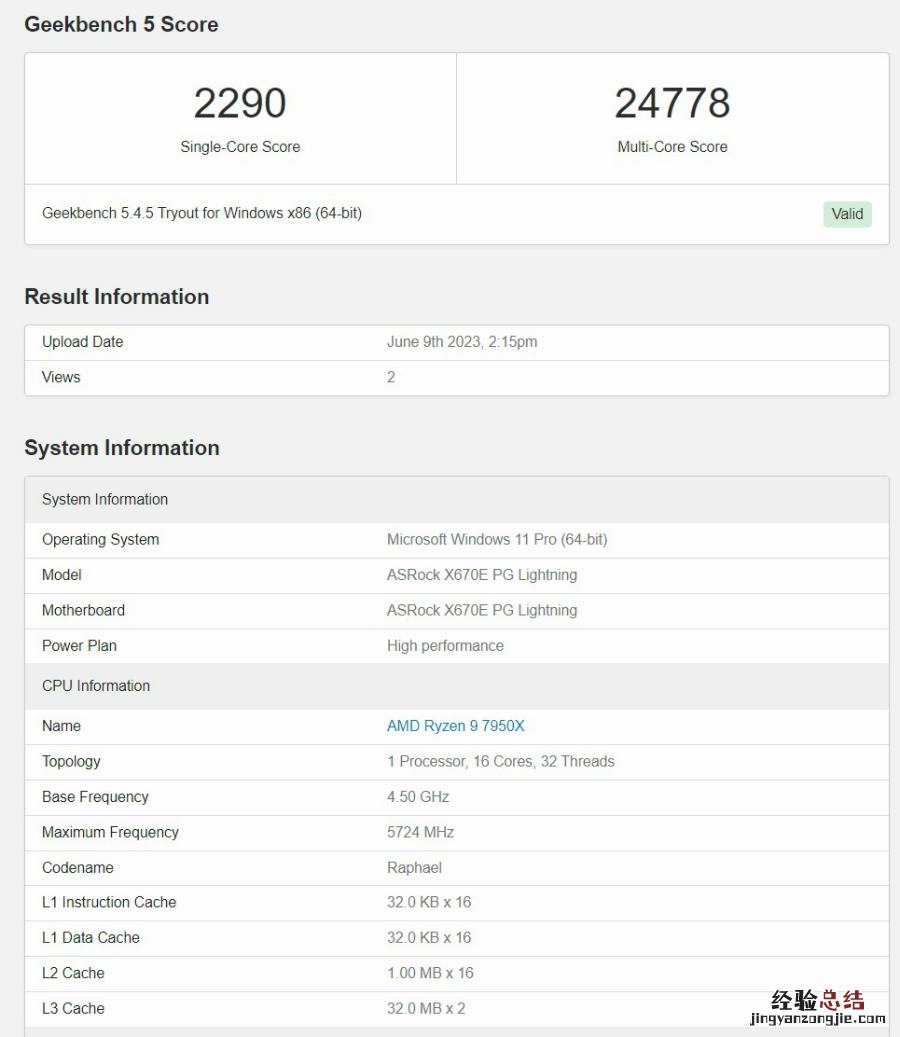Click the Base Frequency label

pos(95,797)
